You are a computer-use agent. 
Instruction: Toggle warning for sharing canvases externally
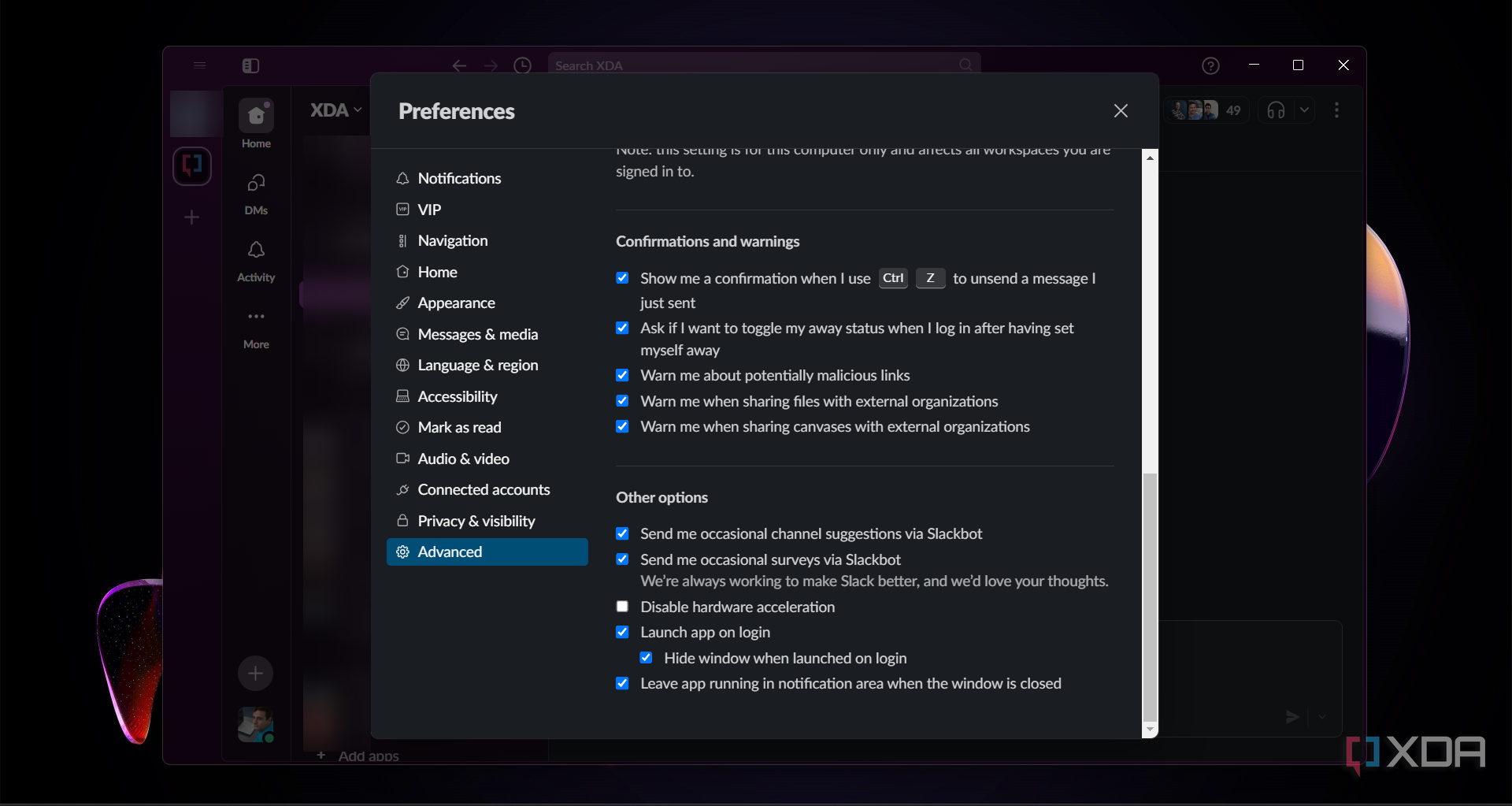622,426
